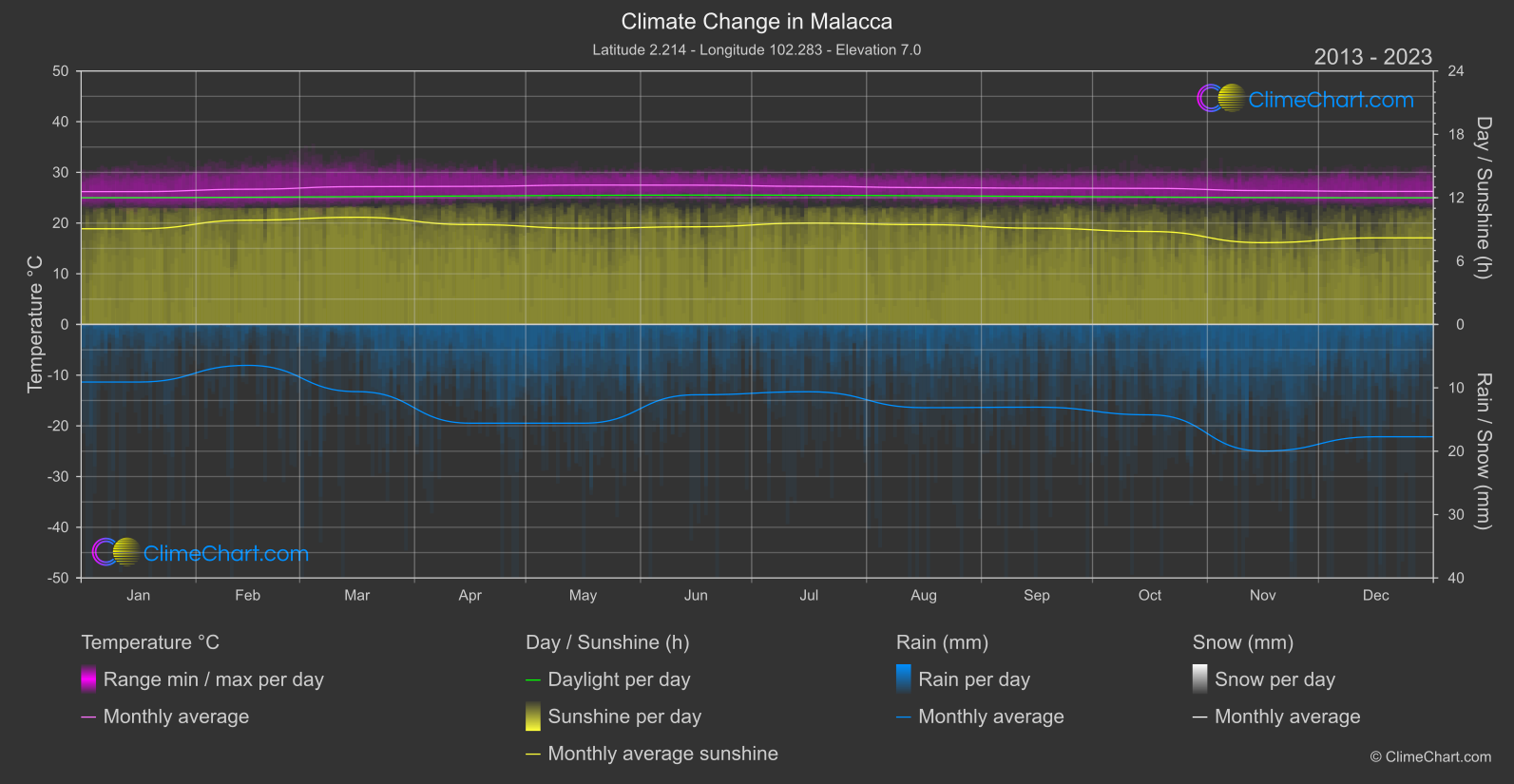This screenshot has width=1514, height=784.
Task: Click the 2013 - 2023 year range label
Action: coord(1372,57)
